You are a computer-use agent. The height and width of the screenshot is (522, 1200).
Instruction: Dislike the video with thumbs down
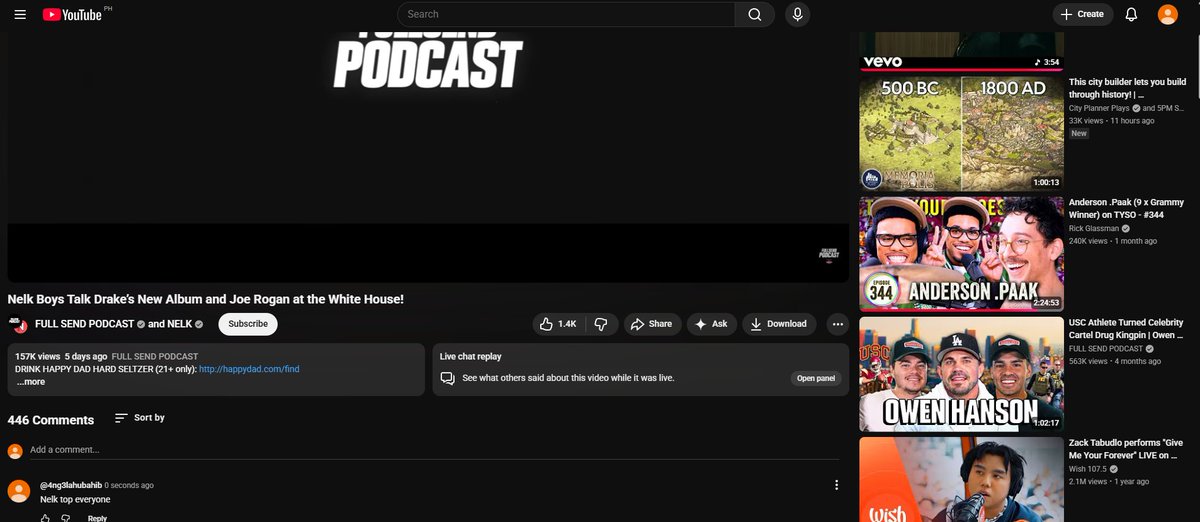coord(601,324)
